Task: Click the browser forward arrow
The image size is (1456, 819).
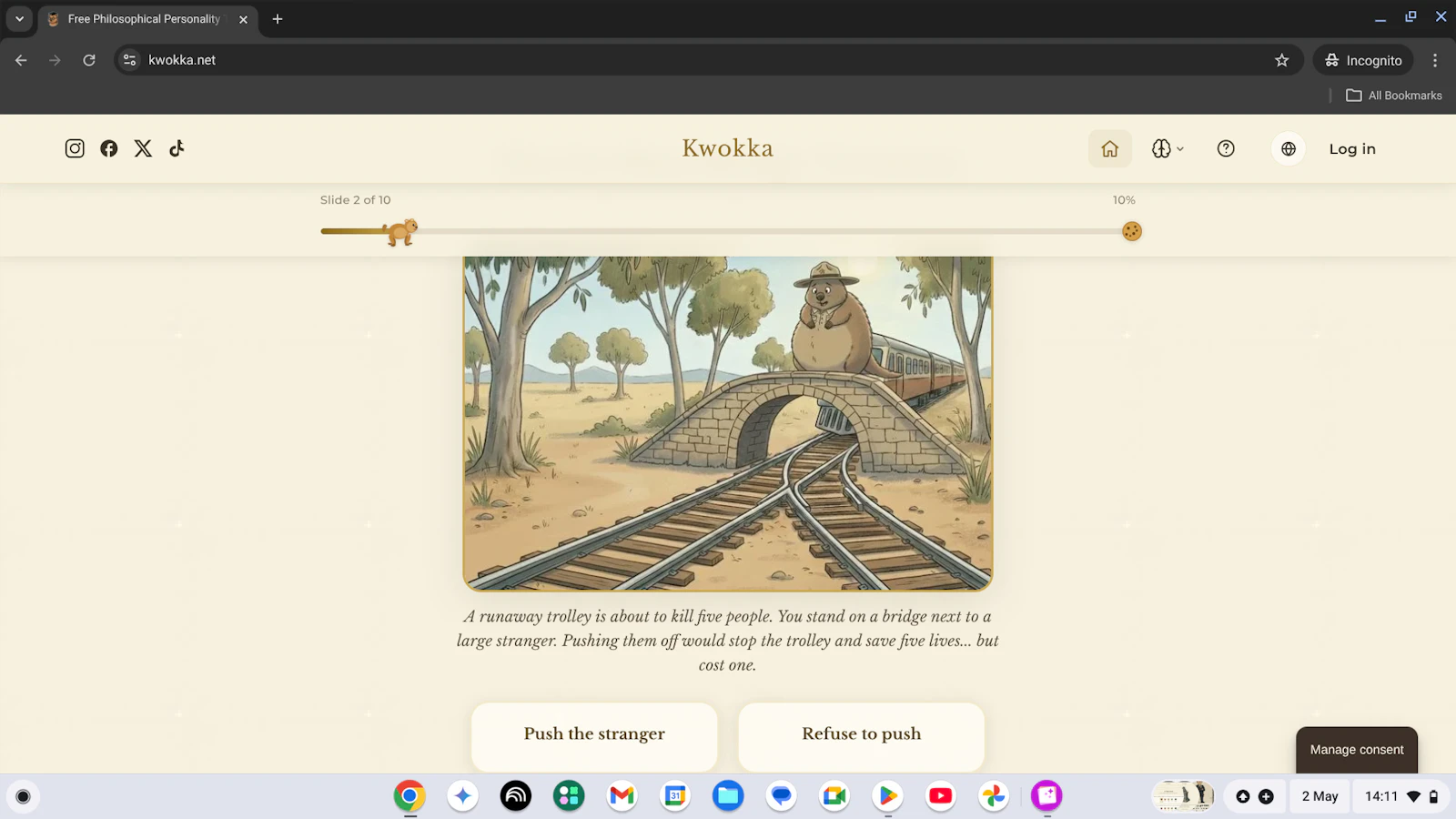Action: [55, 60]
